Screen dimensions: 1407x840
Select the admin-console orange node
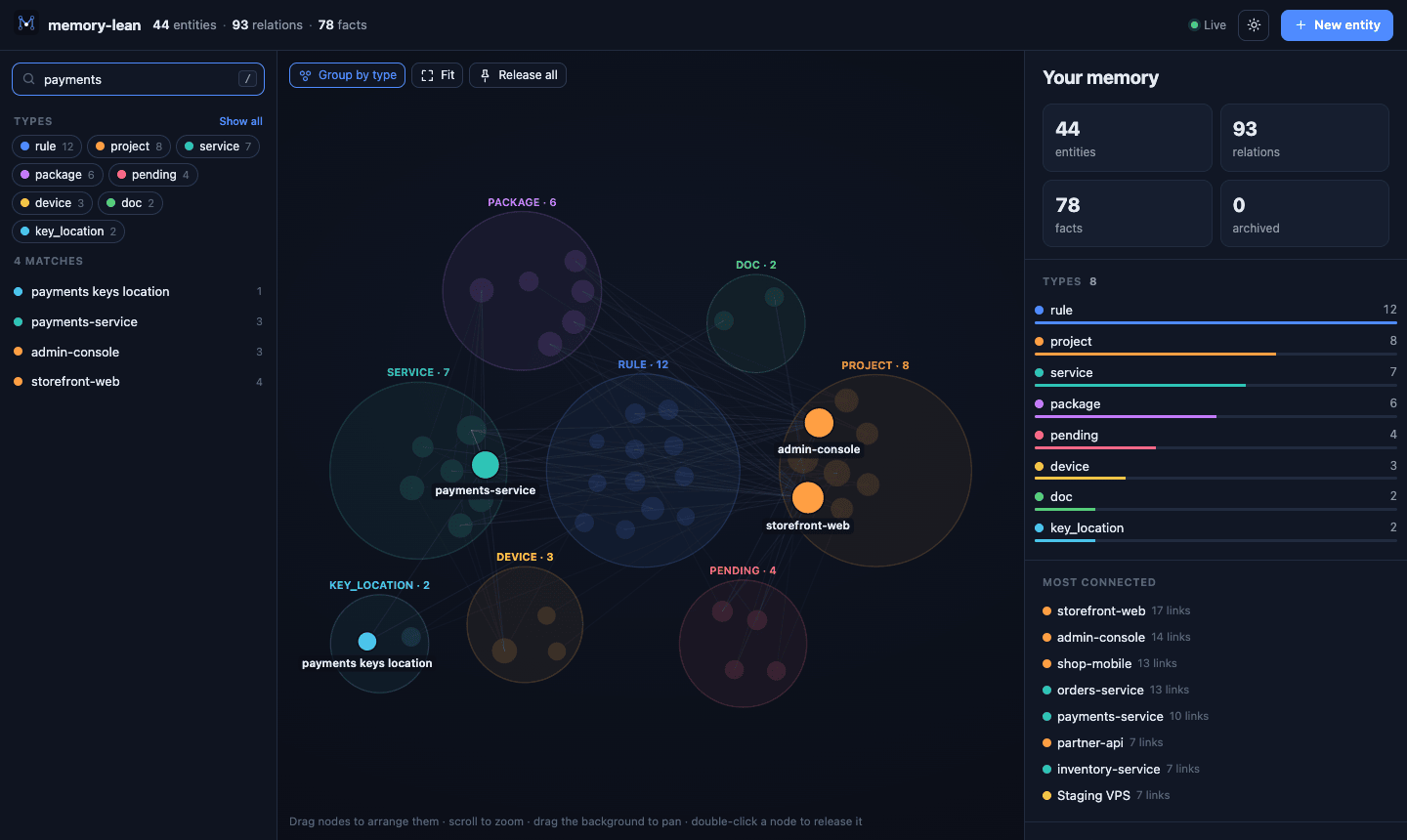coord(819,423)
